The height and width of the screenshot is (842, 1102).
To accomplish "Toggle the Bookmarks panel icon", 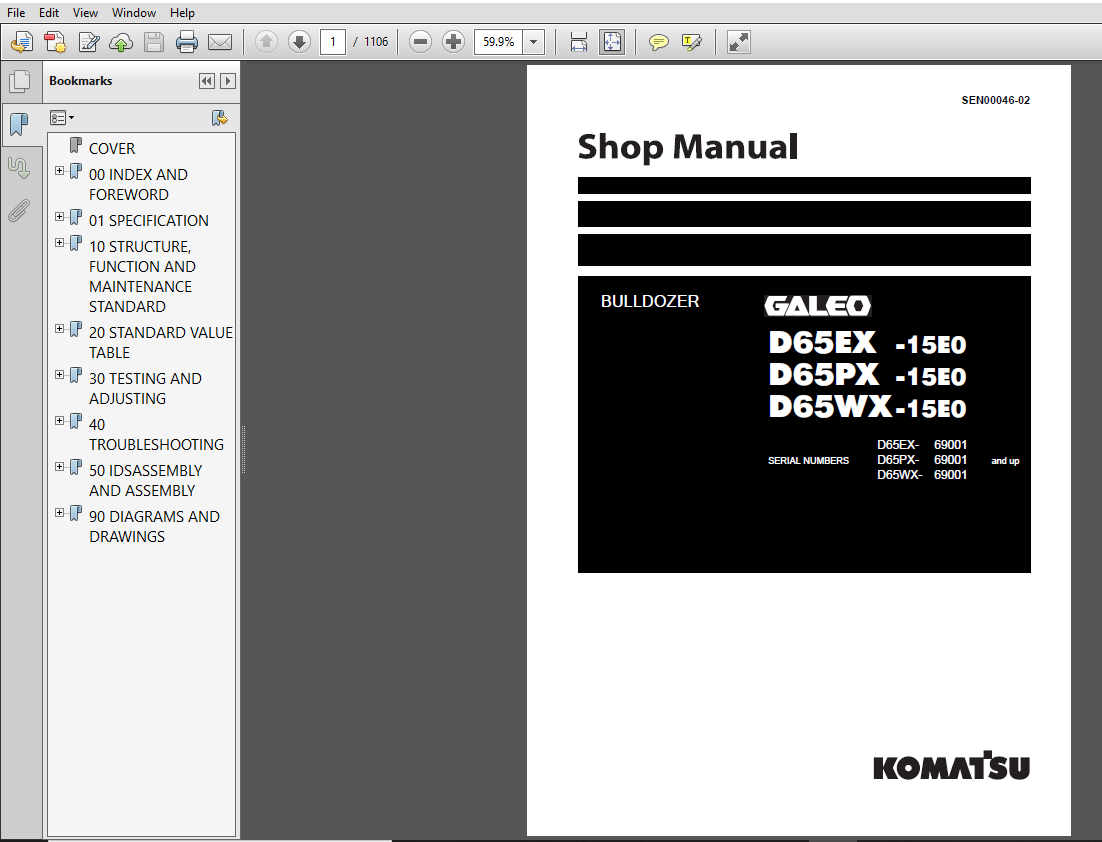I will click(x=19, y=125).
